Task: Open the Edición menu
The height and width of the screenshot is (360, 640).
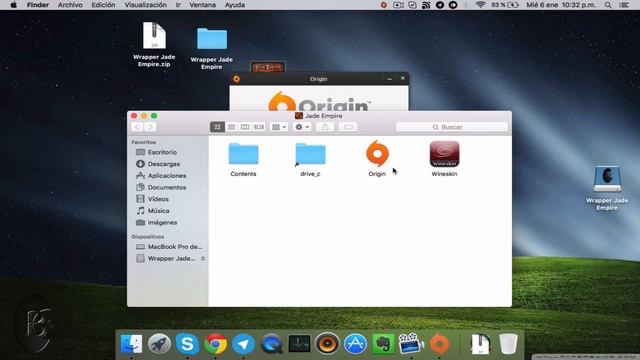Action: tap(103, 5)
